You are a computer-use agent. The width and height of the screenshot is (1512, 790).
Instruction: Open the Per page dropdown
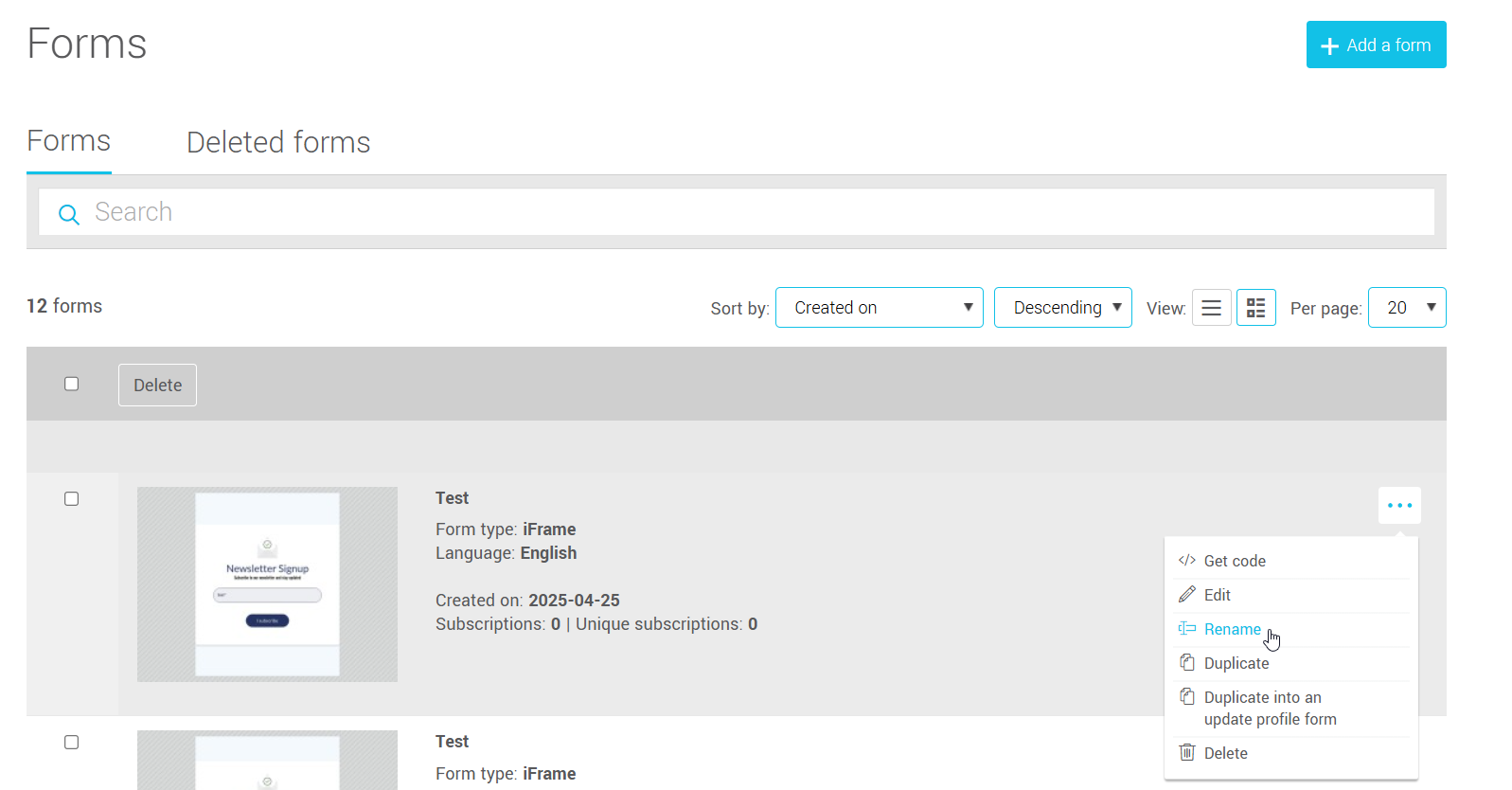(1406, 308)
